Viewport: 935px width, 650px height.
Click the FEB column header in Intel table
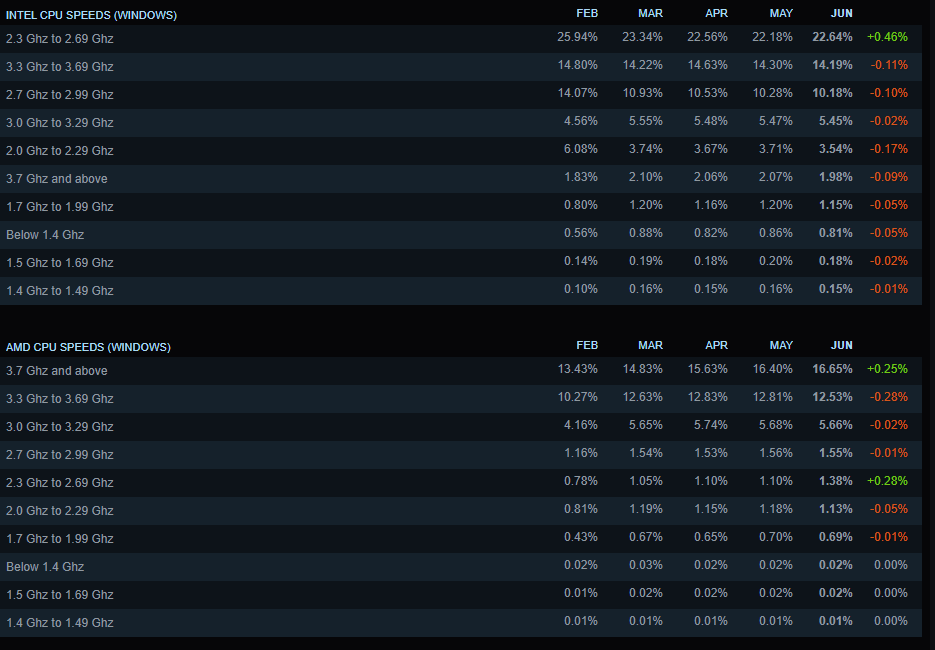pos(587,13)
